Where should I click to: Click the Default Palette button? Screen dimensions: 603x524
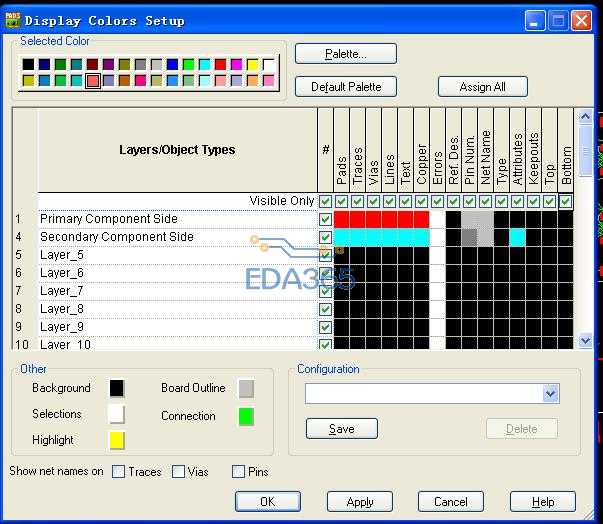[346, 87]
